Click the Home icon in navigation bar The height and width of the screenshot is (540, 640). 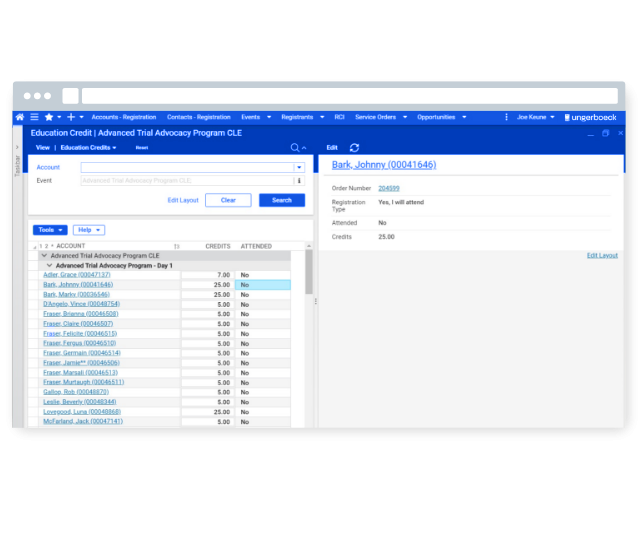pyautogui.click(x=20, y=117)
